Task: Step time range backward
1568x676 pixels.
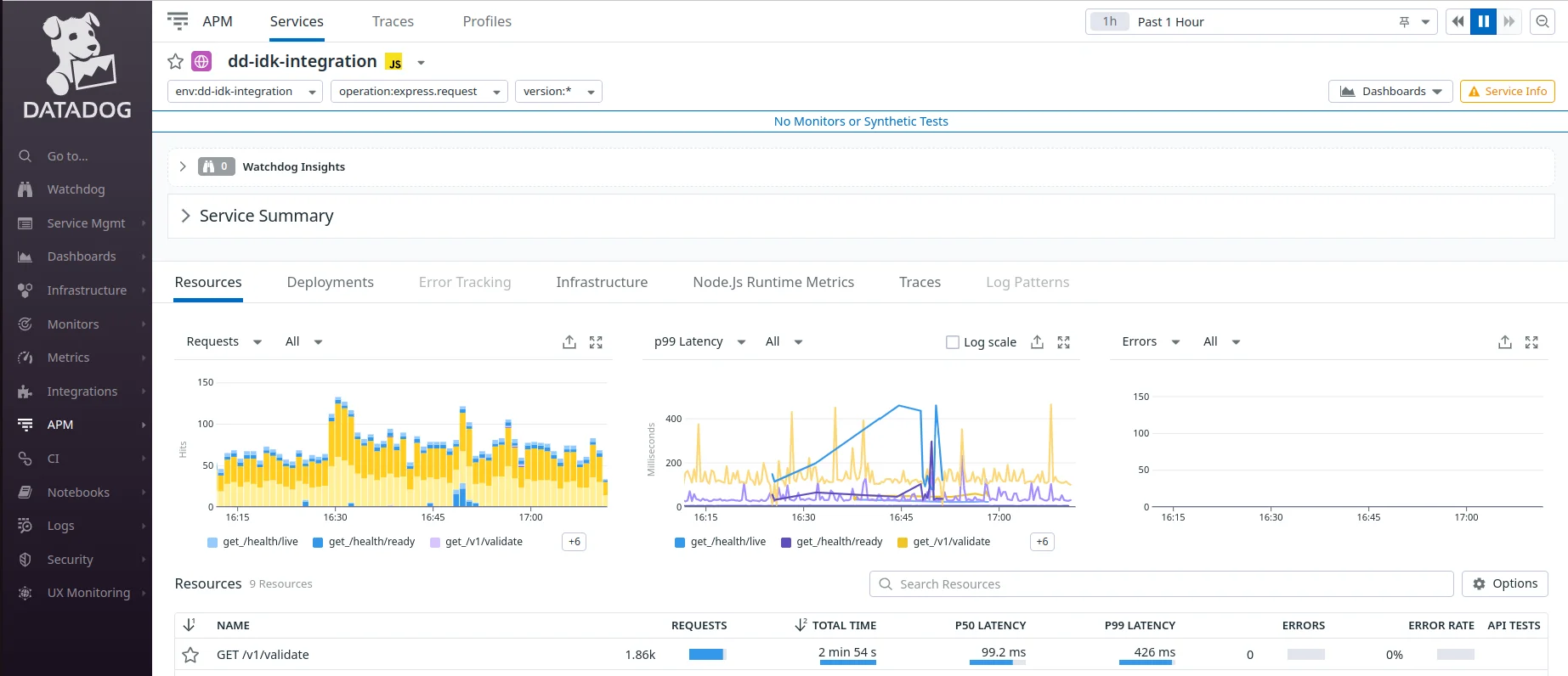Action: (1458, 21)
